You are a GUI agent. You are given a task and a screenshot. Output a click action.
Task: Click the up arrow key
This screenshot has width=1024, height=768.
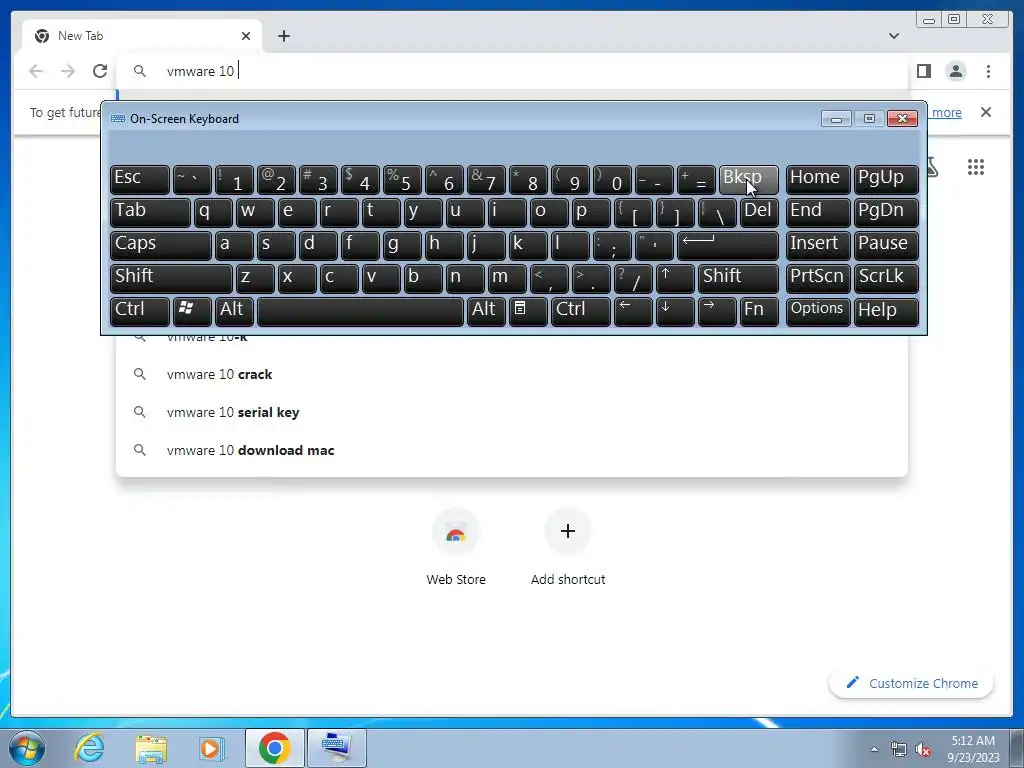coord(675,278)
